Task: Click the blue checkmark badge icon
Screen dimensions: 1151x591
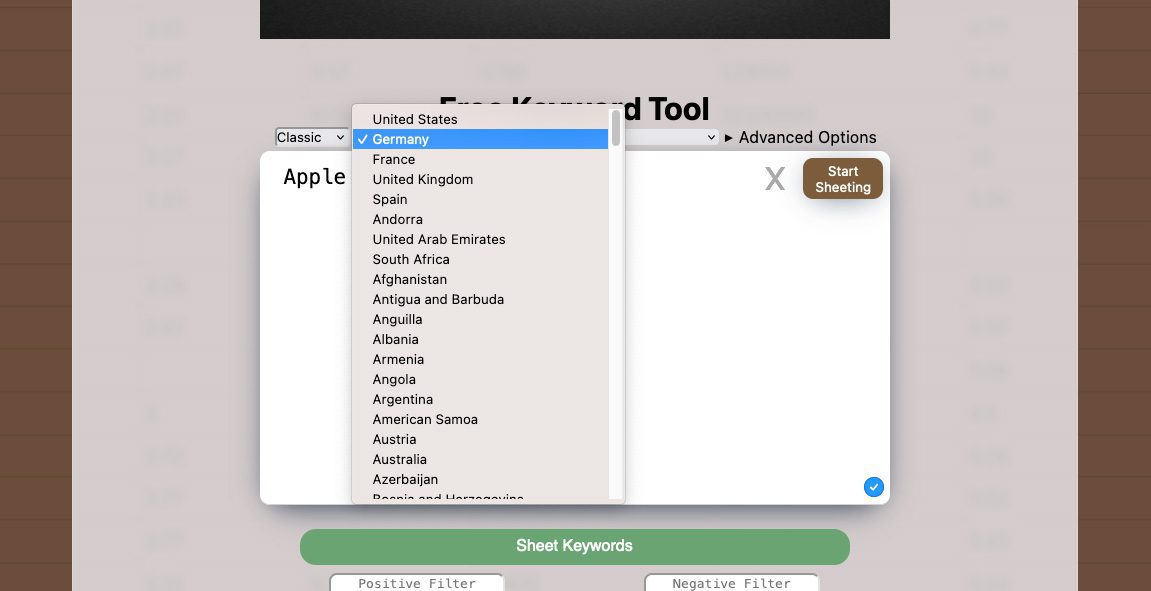Action: pyautogui.click(x=874, y=487)
